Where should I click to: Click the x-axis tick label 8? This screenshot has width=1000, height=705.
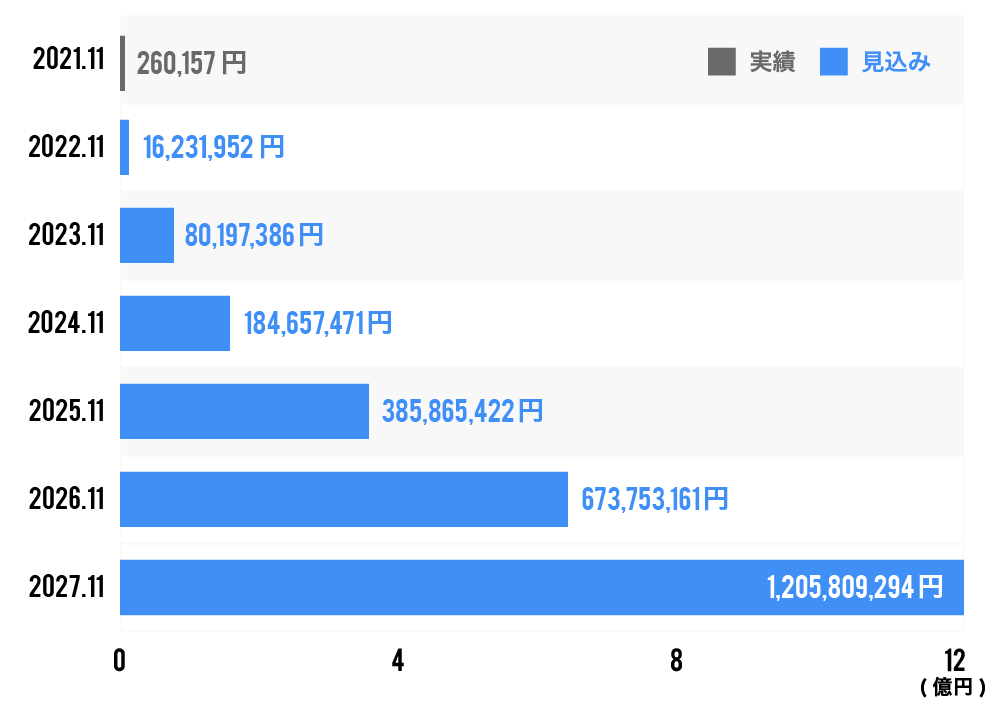676,661
